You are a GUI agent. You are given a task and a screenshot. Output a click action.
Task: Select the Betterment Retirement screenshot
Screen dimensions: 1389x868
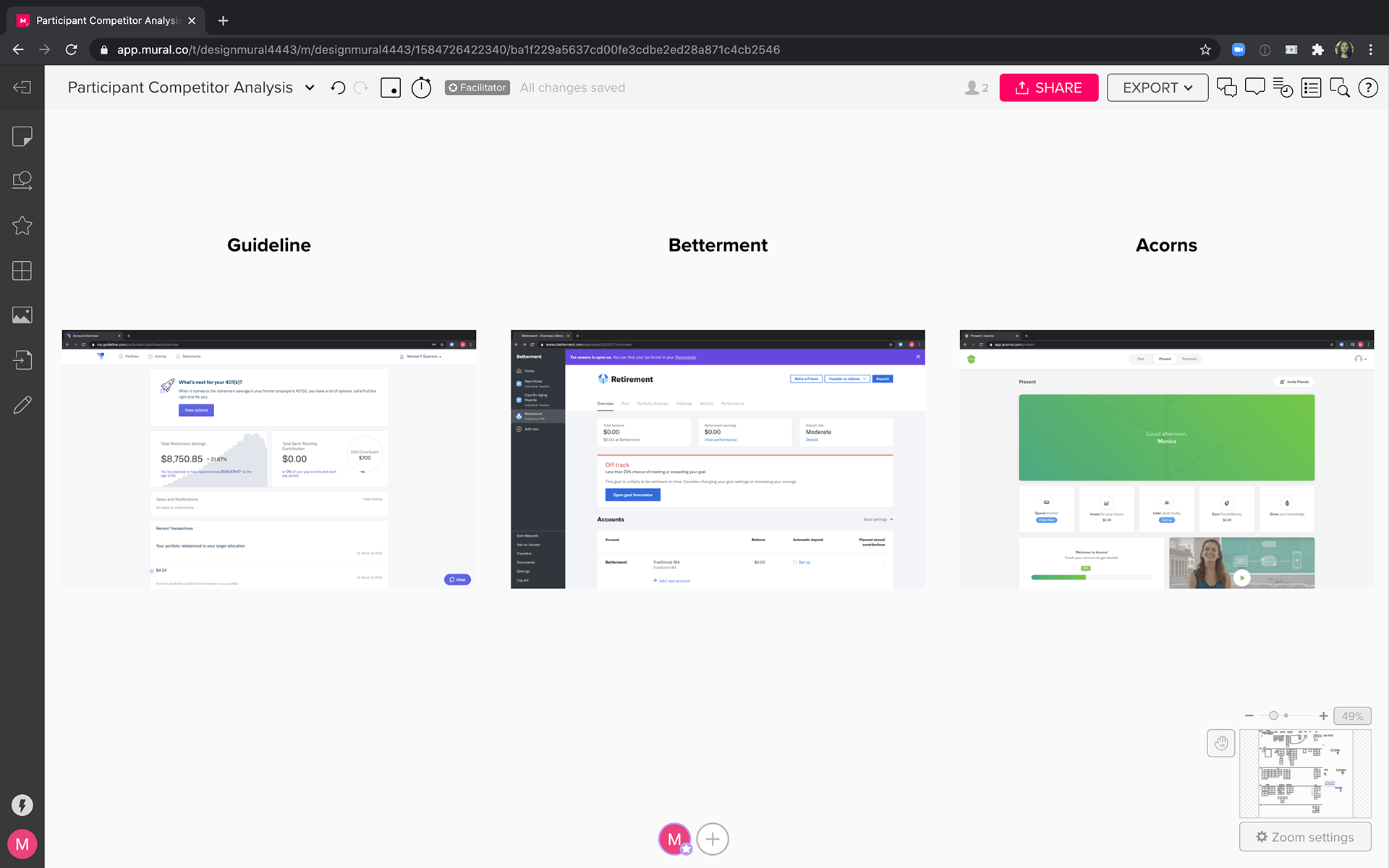[x=718, y=459]
